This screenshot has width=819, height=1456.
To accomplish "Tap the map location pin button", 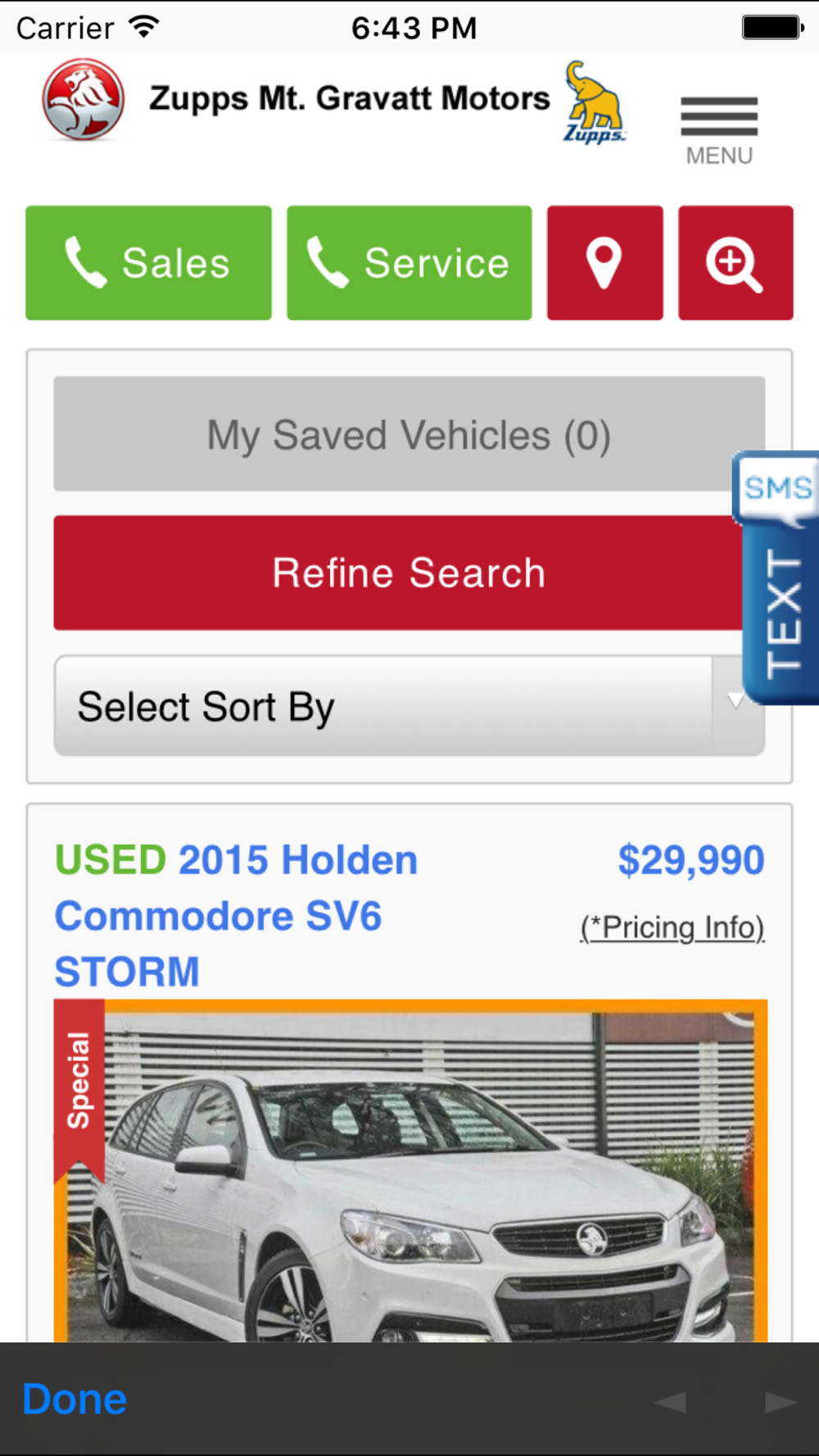I will pyautogui.click(x=604, y=263).
